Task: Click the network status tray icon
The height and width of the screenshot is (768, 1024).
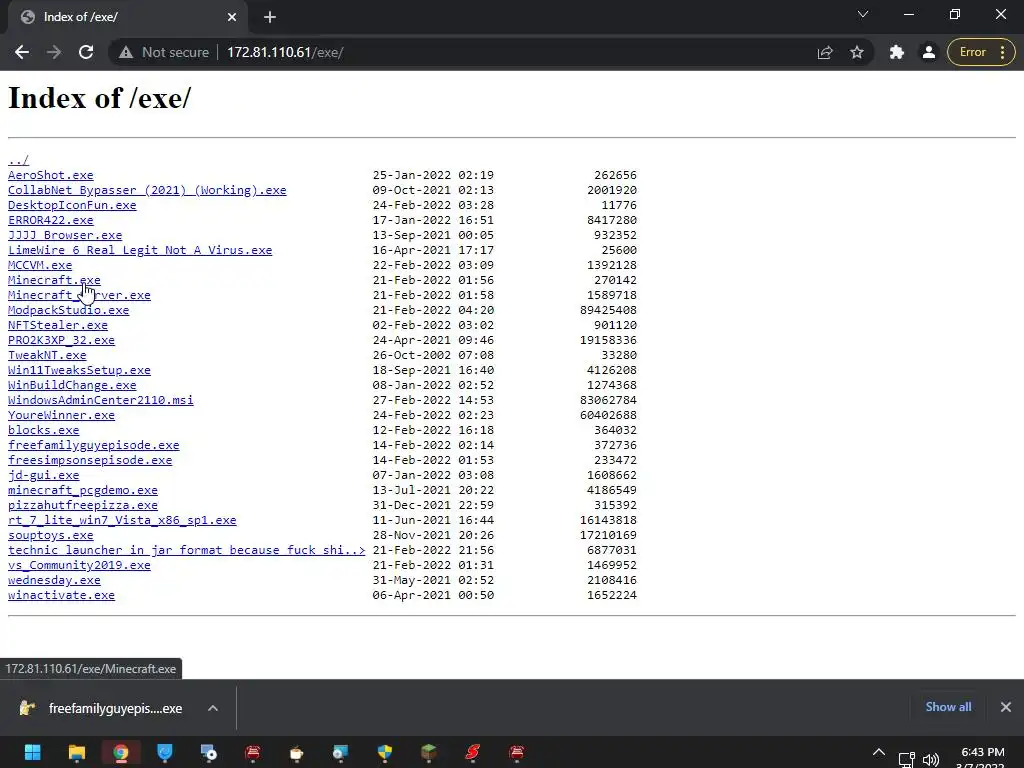Action: (x=906, y=760)
